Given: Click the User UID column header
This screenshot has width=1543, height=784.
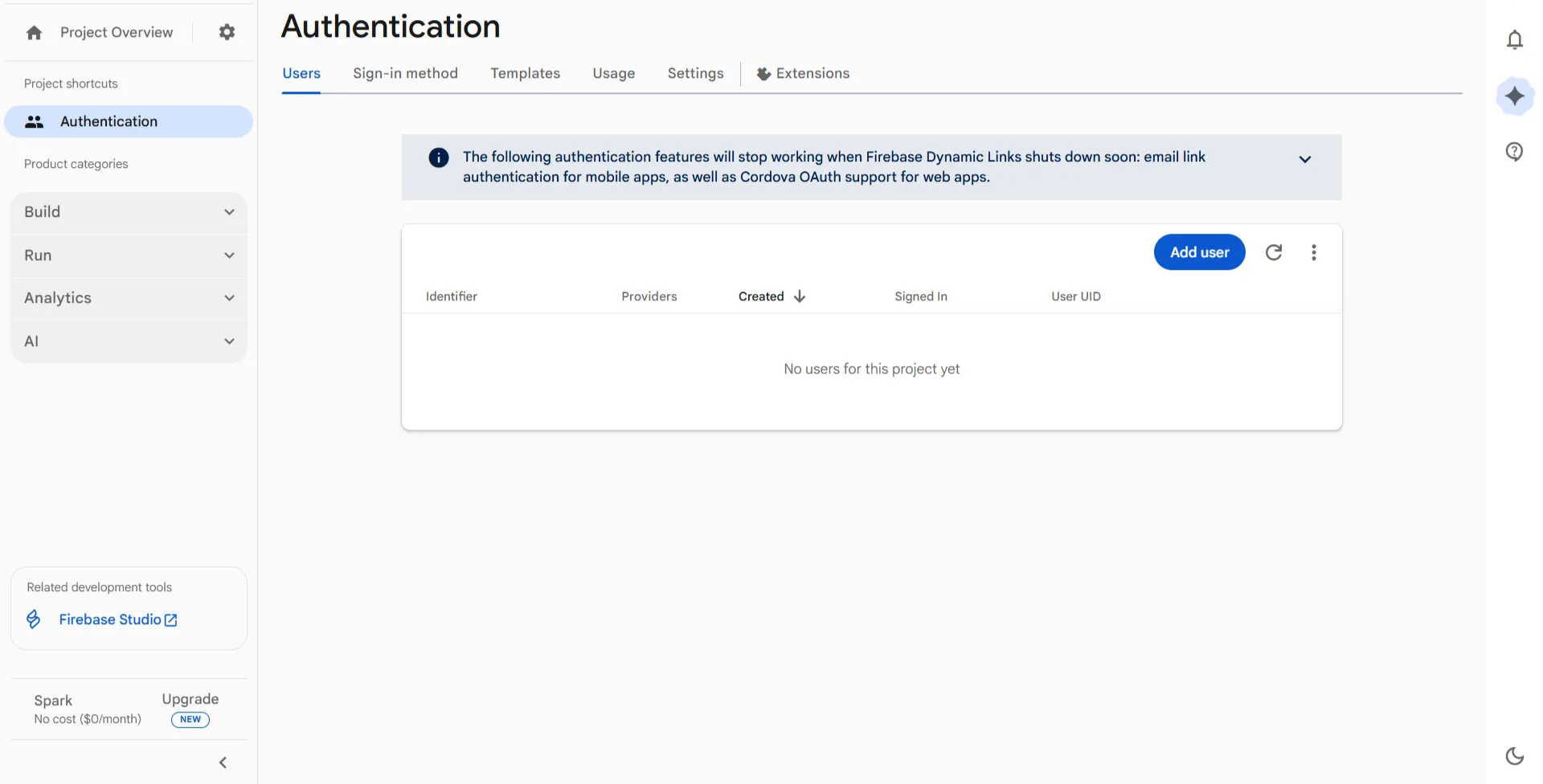Looking at the screenshot, I should coord(1076,296).
